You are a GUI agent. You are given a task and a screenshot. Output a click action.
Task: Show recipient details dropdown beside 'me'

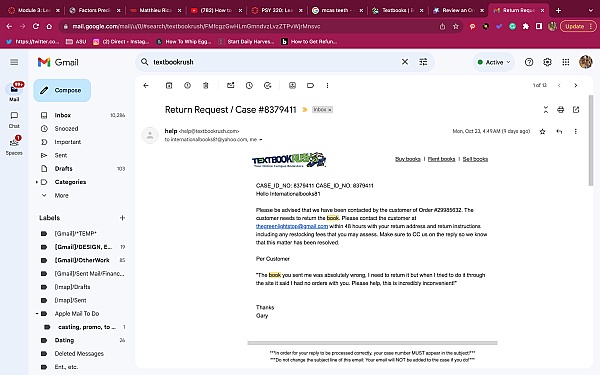click(x=261, y=140)
